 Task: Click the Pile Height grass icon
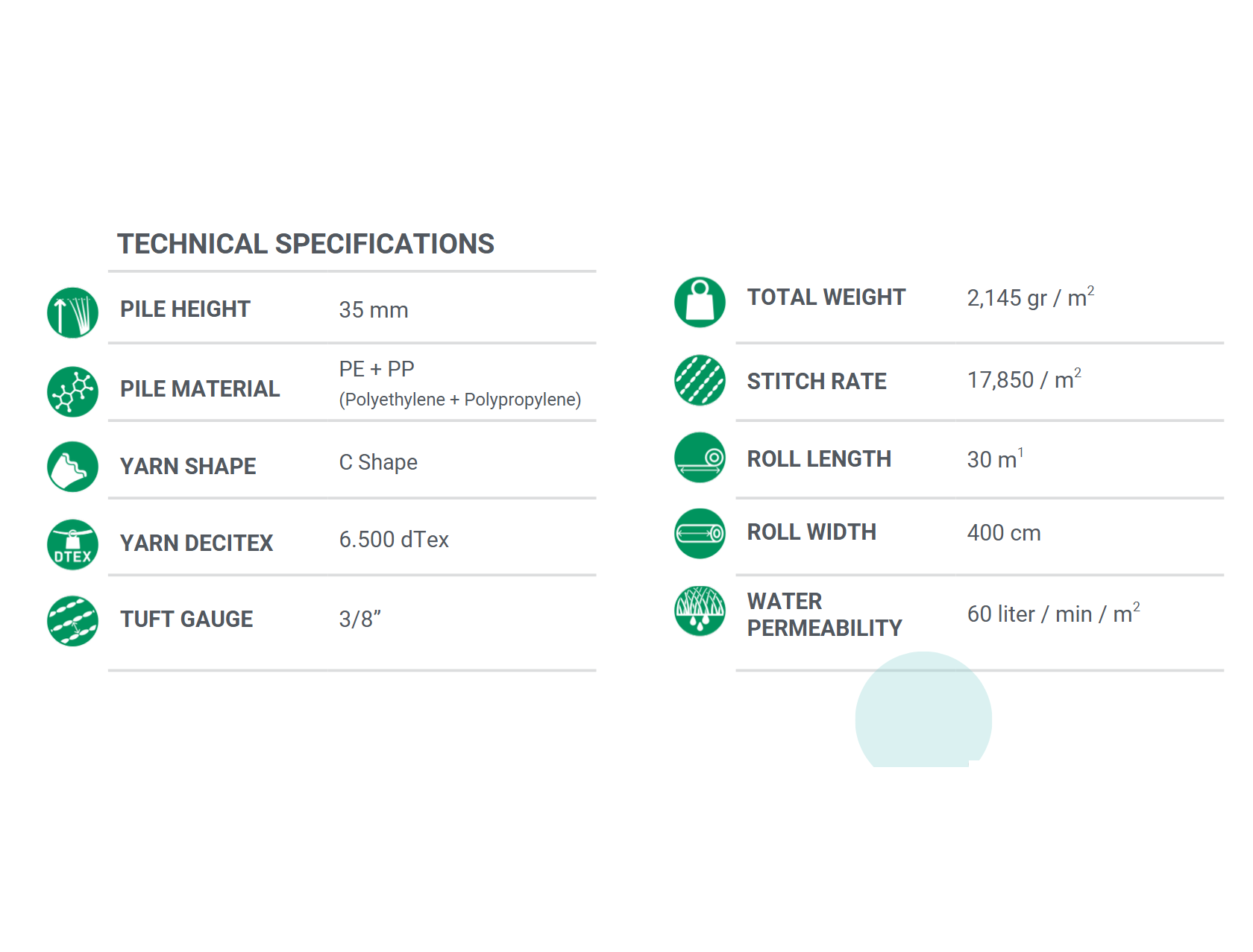pyautogui.click(x=72, y=312)
